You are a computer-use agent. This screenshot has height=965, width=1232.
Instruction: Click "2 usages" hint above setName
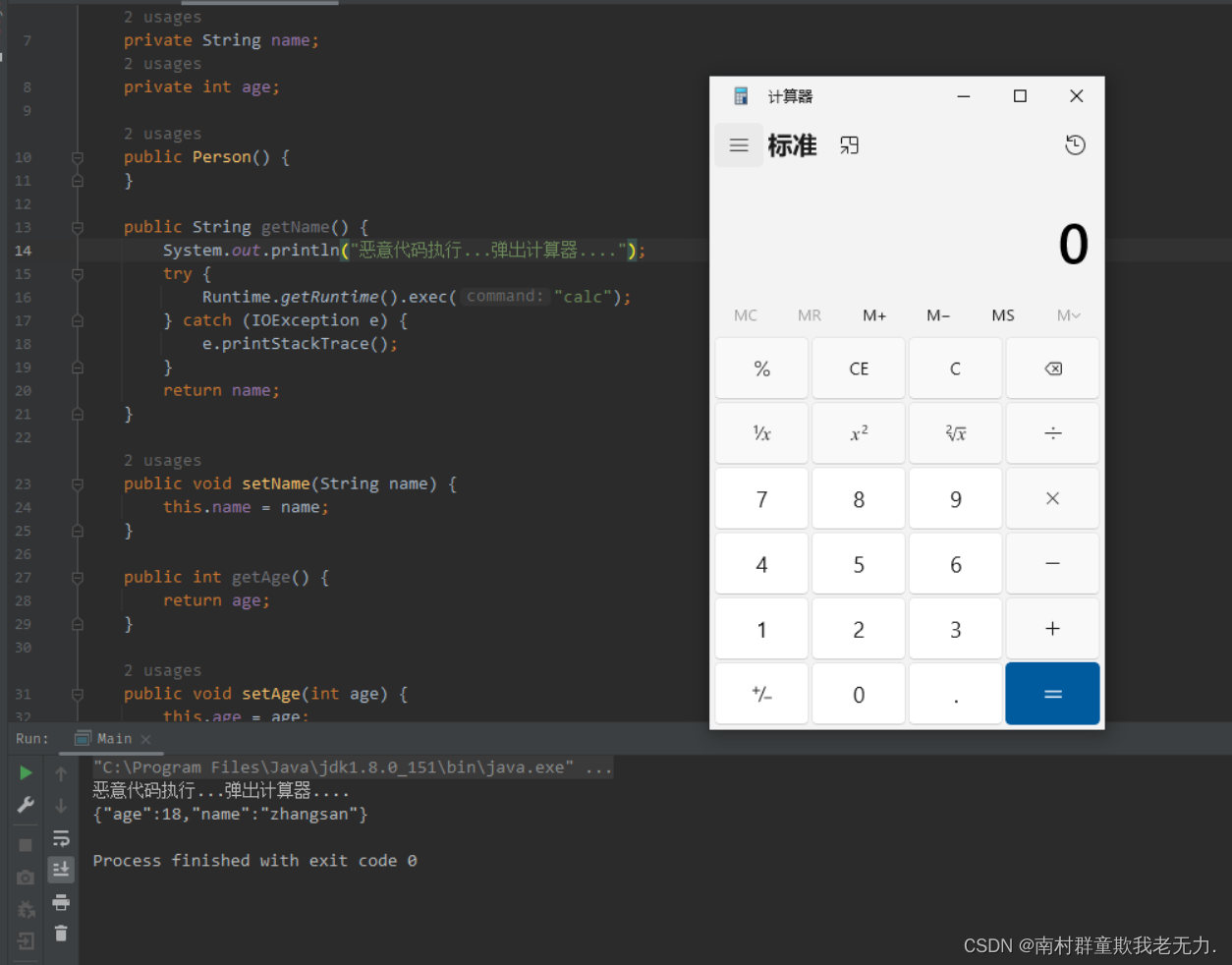162,460
